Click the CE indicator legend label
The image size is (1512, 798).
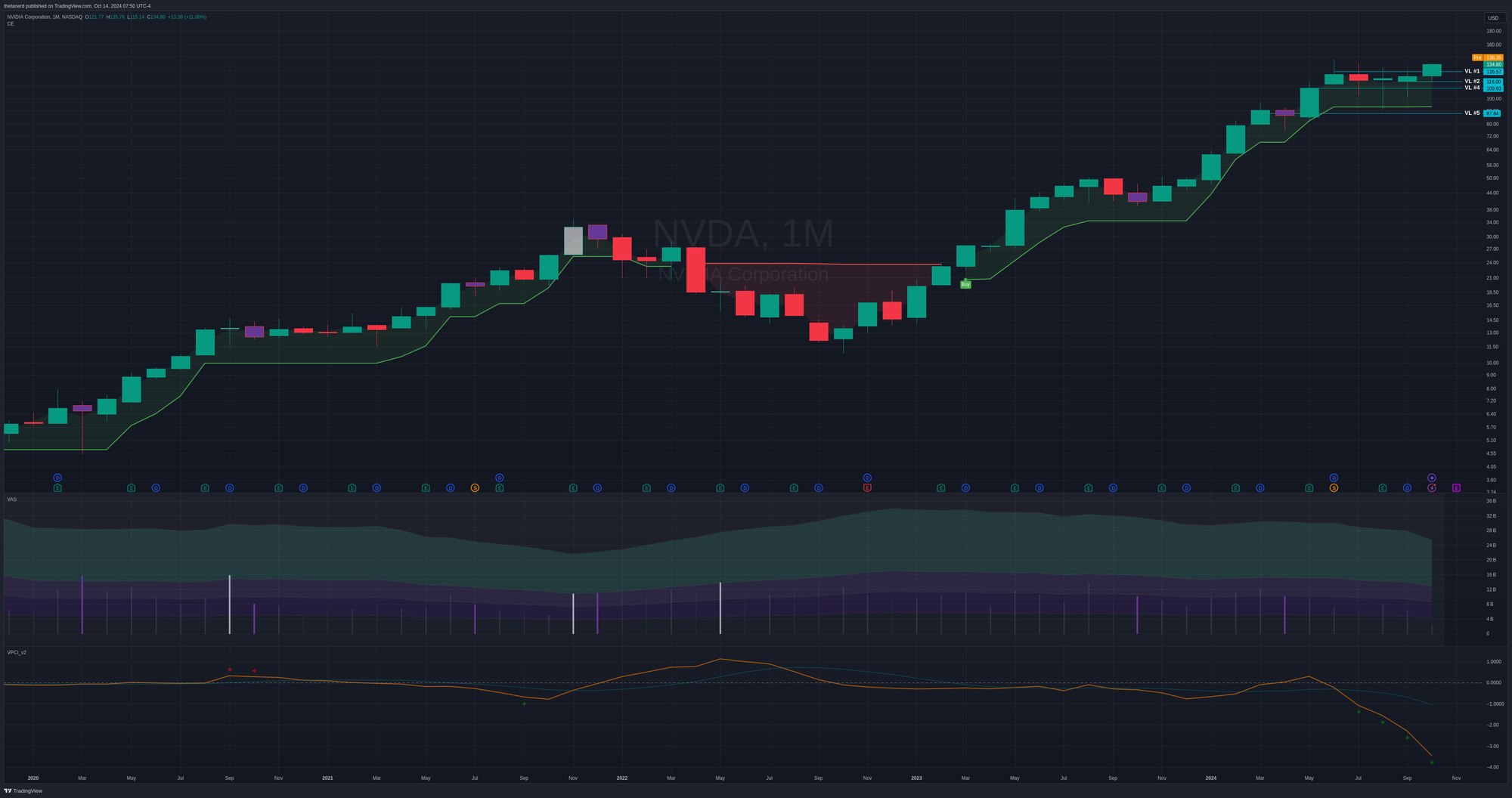11,24
